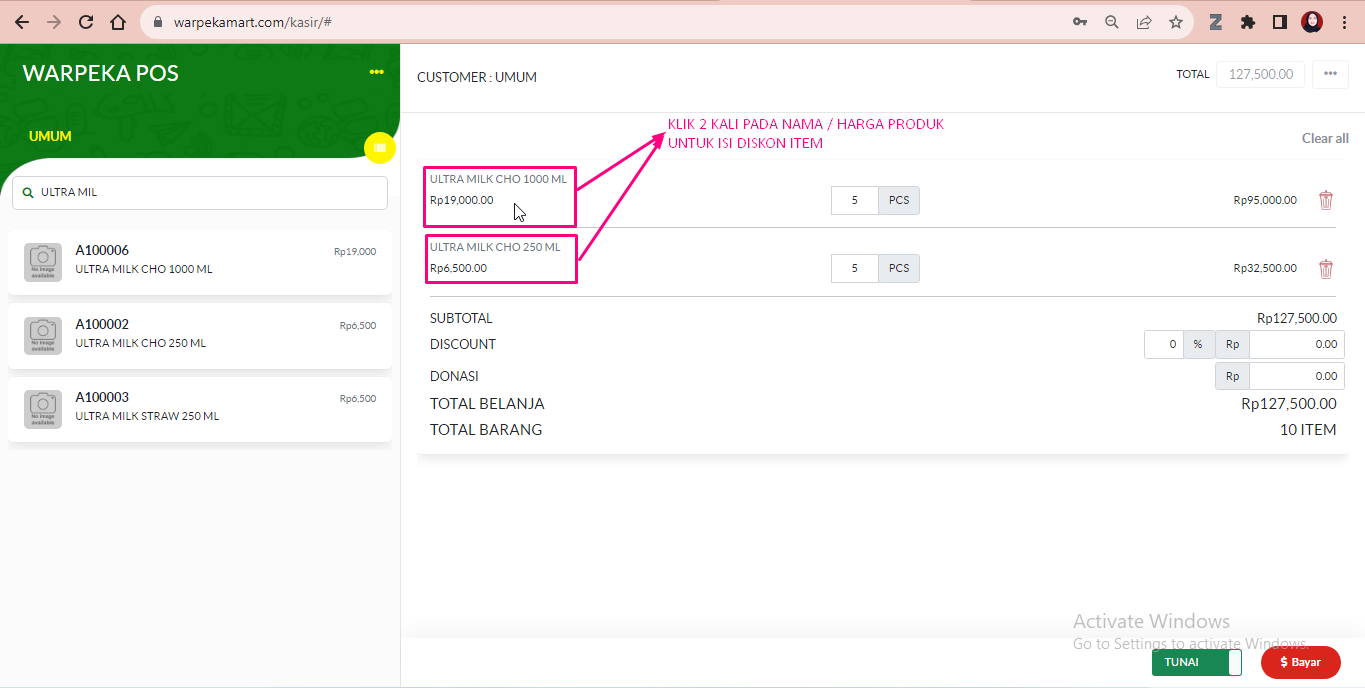Click the yellow round customer button
The width and height of the screenshot is (1365, 688).
point(379,147)
